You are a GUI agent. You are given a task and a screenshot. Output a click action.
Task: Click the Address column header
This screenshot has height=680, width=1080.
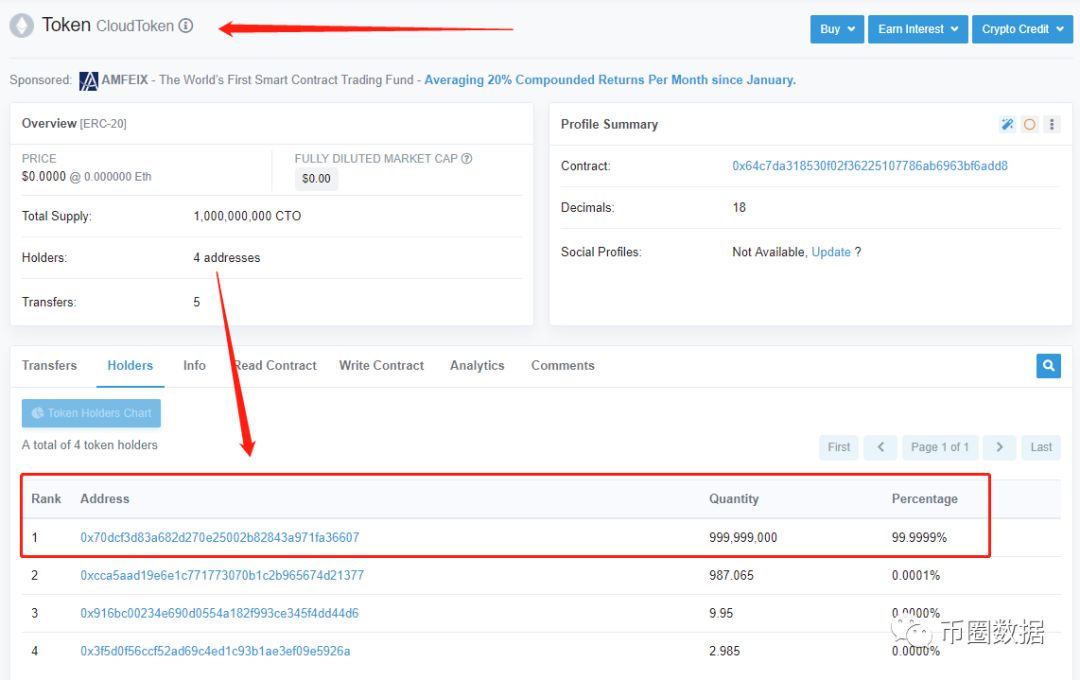[x=105, y=499]
